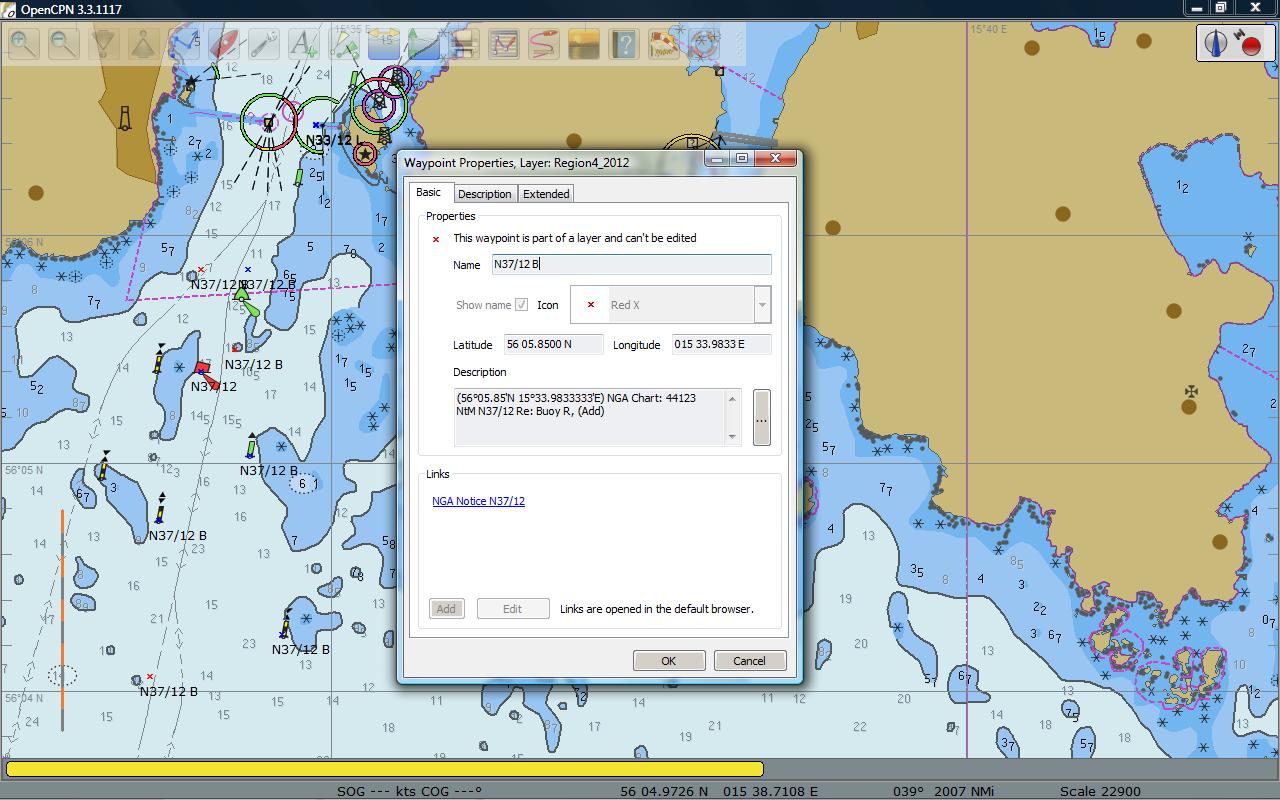
Task: Click the Add link button
Action: click(x=446, y=609)
